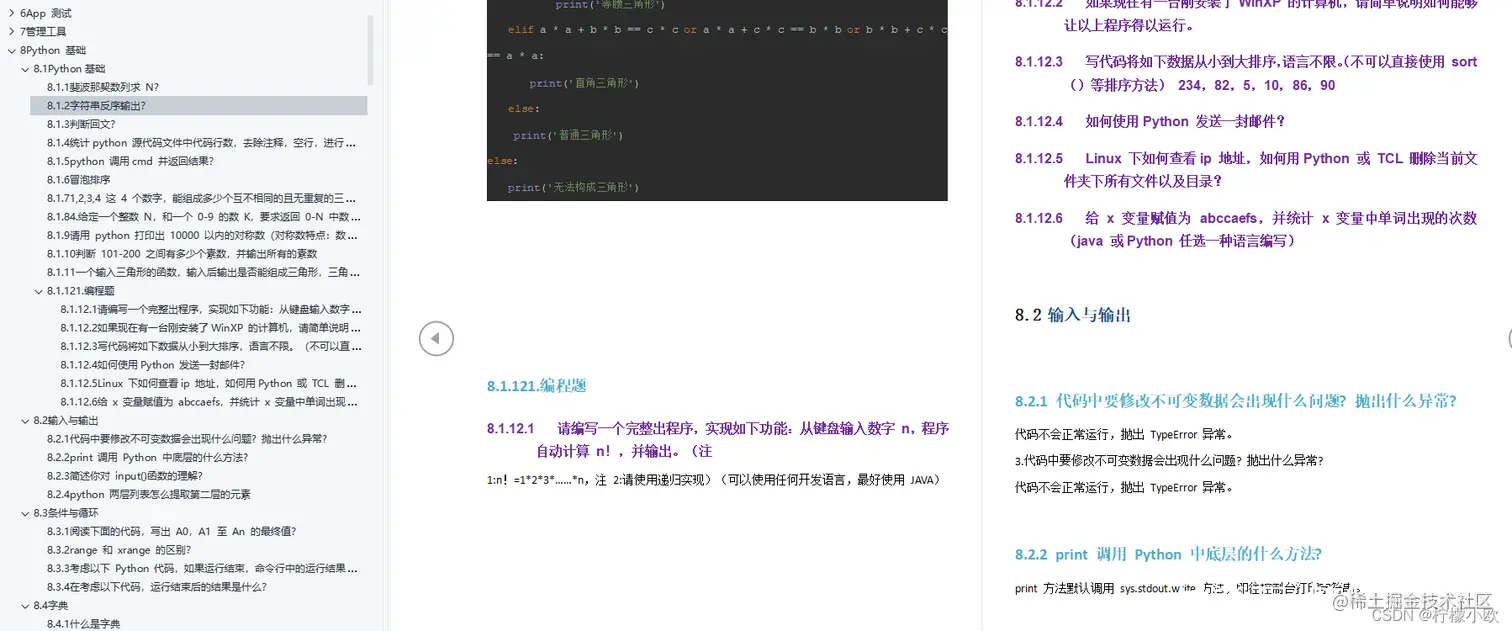Collapse the 8.1Python 基础 subsection chevron
The image size is (1512, 631).
pos(25,69)
